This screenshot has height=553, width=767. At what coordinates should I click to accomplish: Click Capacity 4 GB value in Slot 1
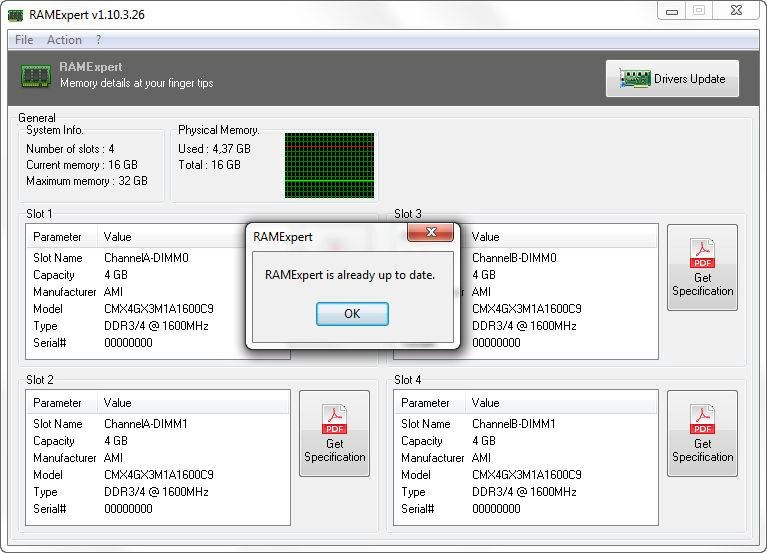(116, 275)
